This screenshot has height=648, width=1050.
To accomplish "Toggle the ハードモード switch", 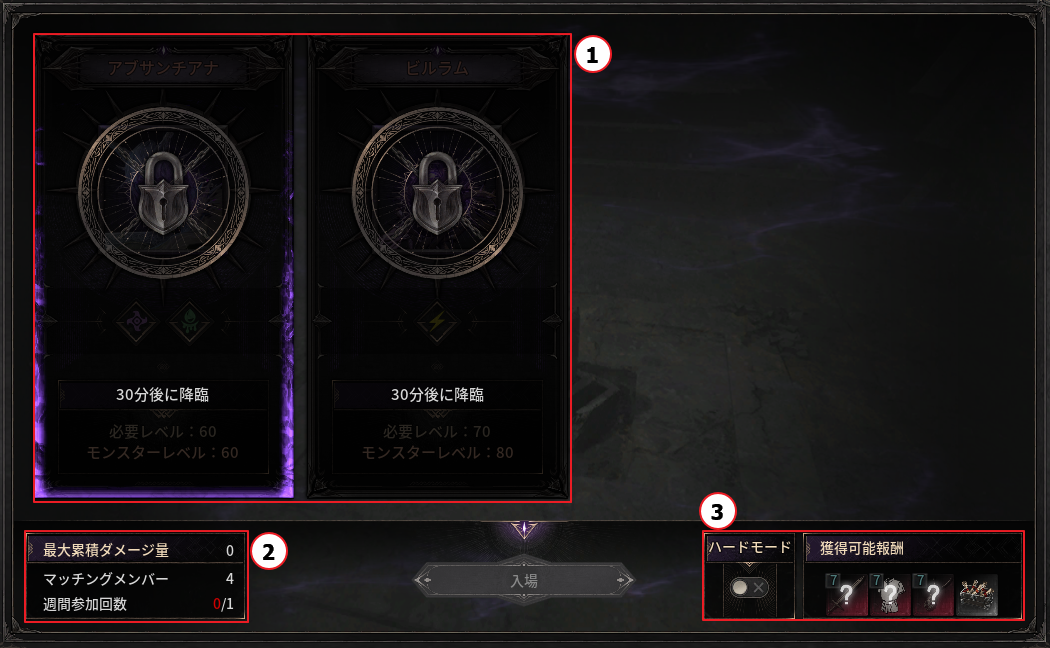I will (749, 588).
